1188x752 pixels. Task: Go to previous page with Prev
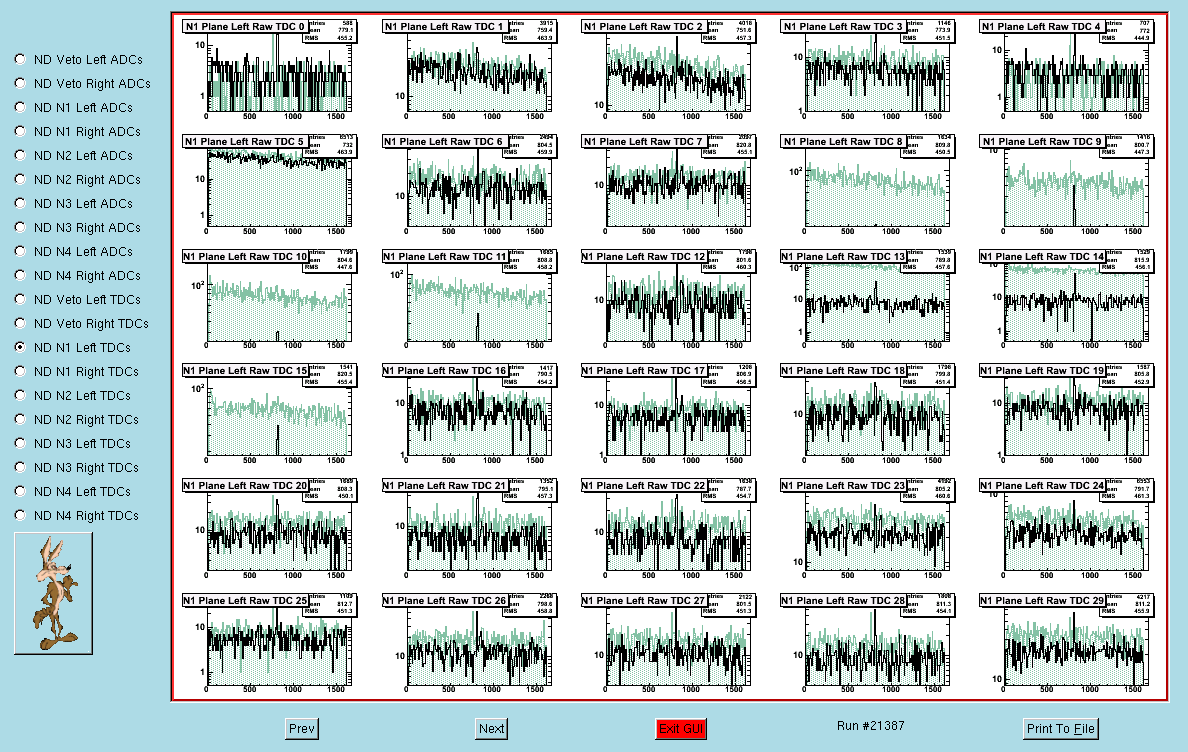302,729
